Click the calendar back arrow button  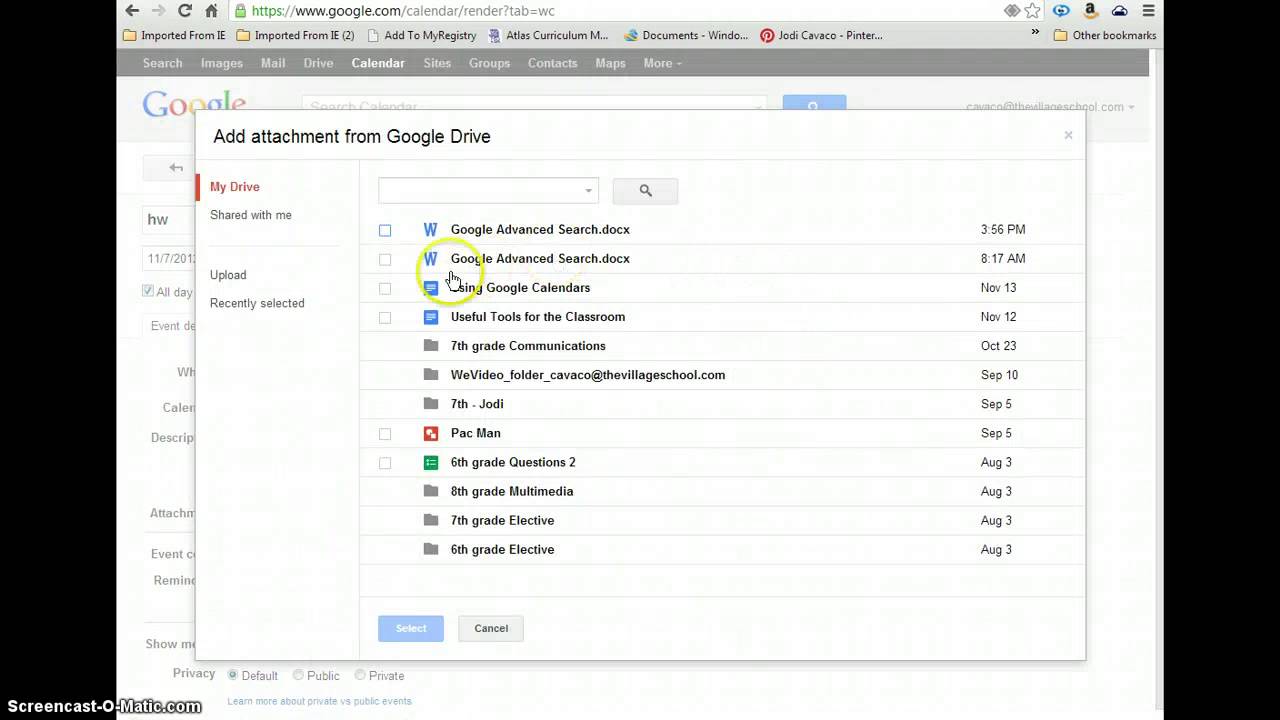pyautogui.click(x=176, y=168)
